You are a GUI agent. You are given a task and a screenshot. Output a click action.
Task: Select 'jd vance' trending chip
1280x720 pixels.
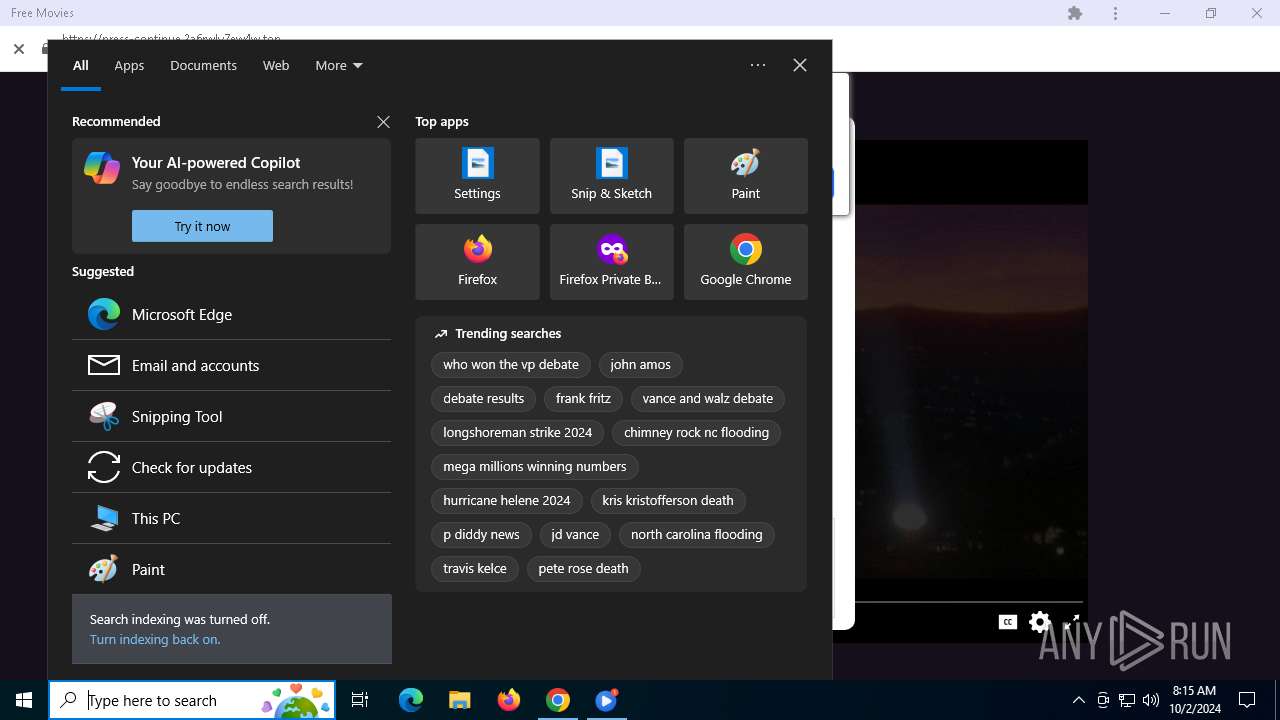tap(575, 535)
